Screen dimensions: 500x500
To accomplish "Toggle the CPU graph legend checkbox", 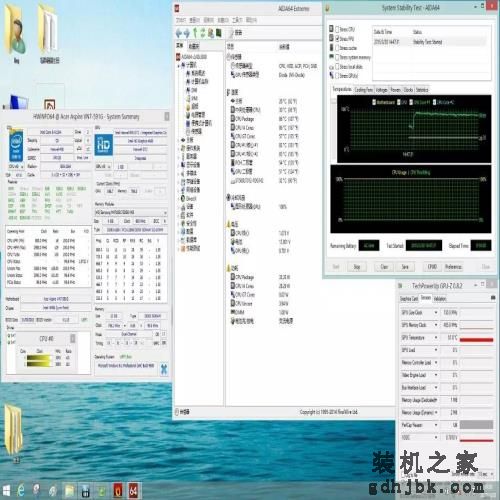I will click(x=399, y=102).
